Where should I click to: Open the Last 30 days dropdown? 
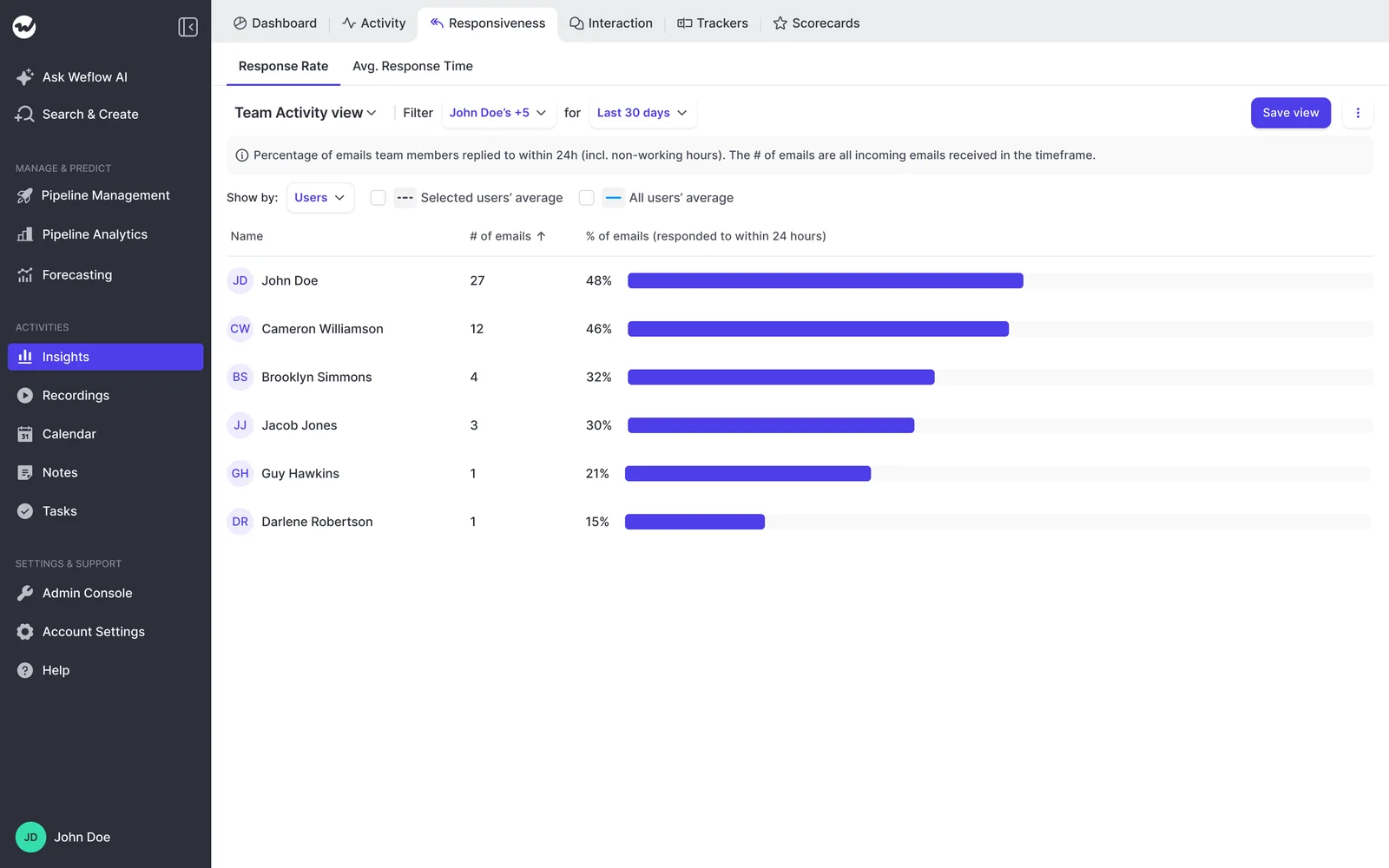[642, 113]
